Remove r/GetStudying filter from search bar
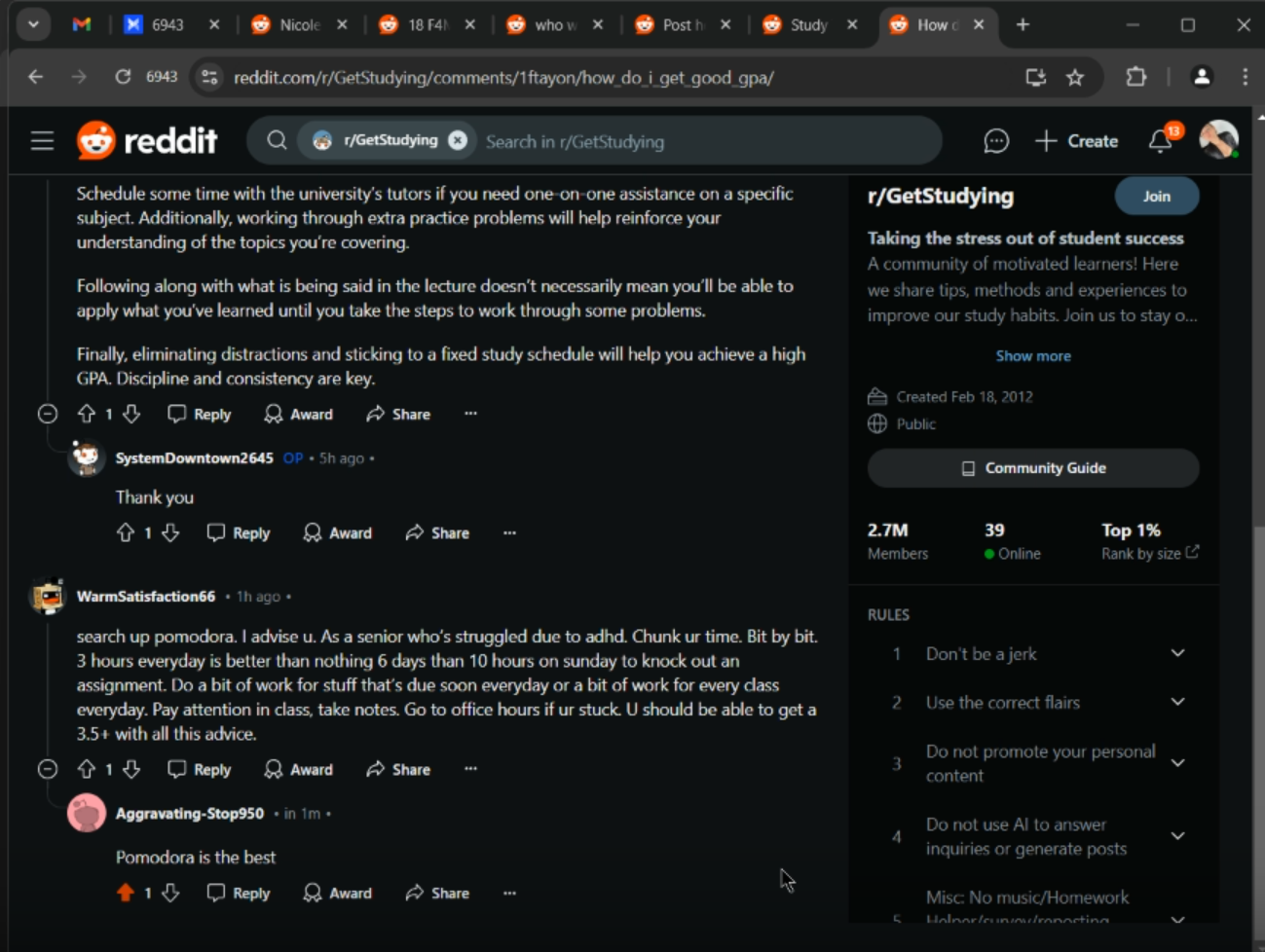 tap(457, 140)
